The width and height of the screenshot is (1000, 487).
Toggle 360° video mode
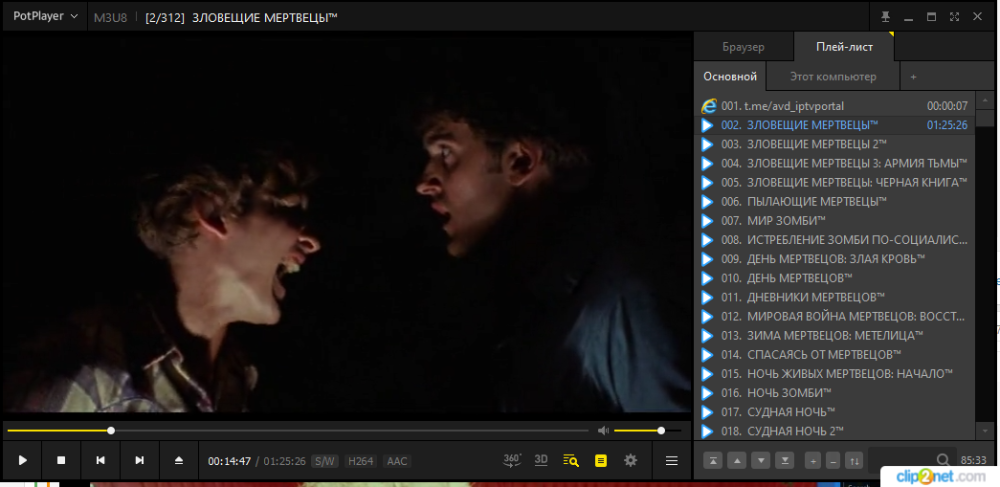point(512,460)
